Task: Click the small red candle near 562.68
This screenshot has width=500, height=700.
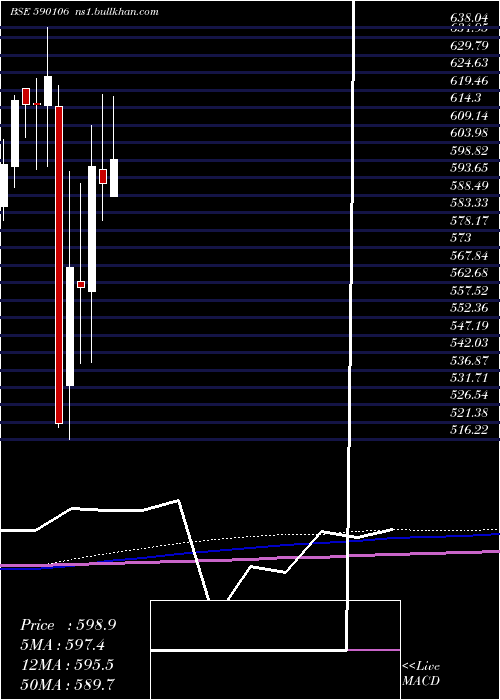Action: click(81, 284)
